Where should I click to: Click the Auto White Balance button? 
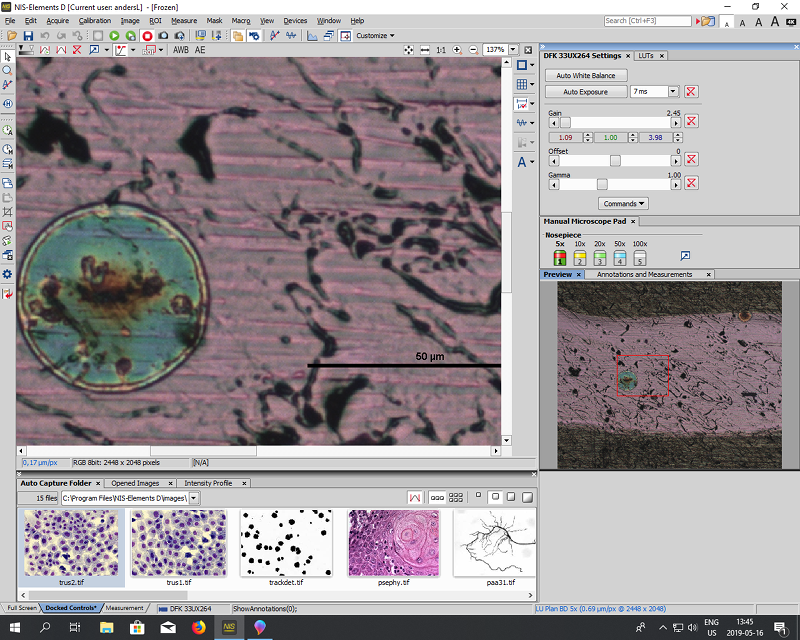(586, 75)
